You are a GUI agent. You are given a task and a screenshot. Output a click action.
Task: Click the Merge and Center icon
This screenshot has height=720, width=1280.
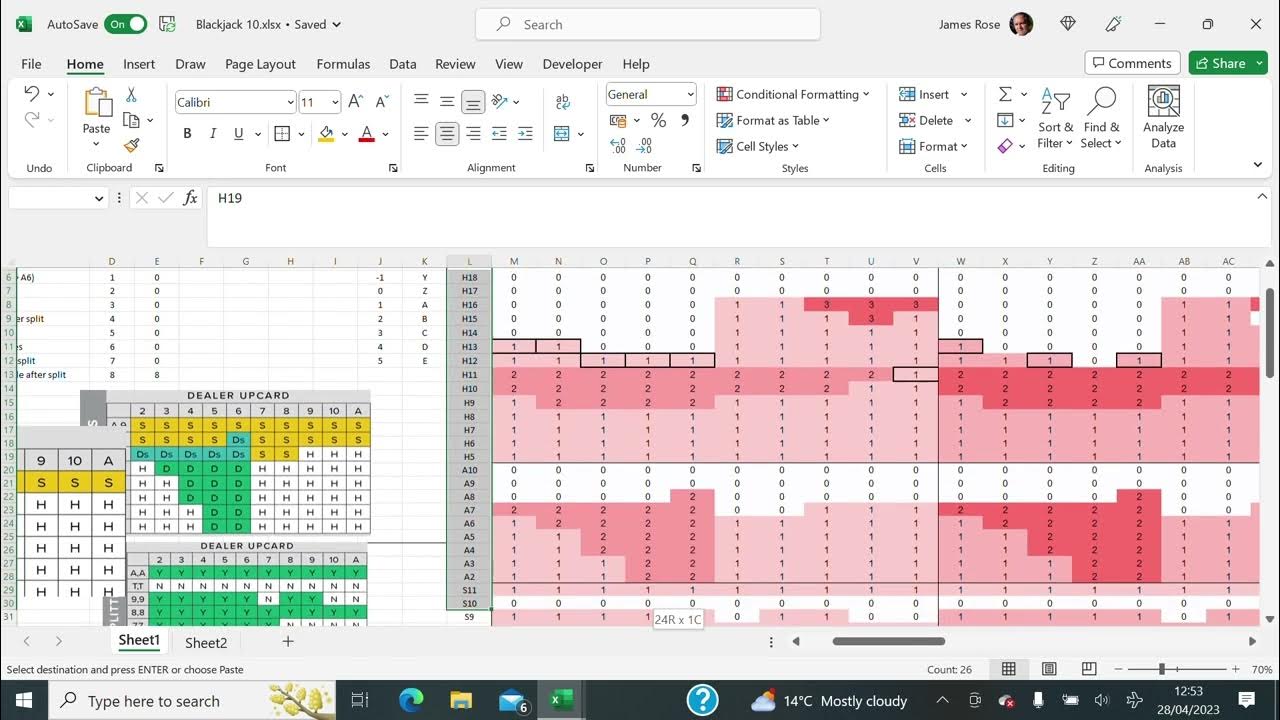[562, 133]
